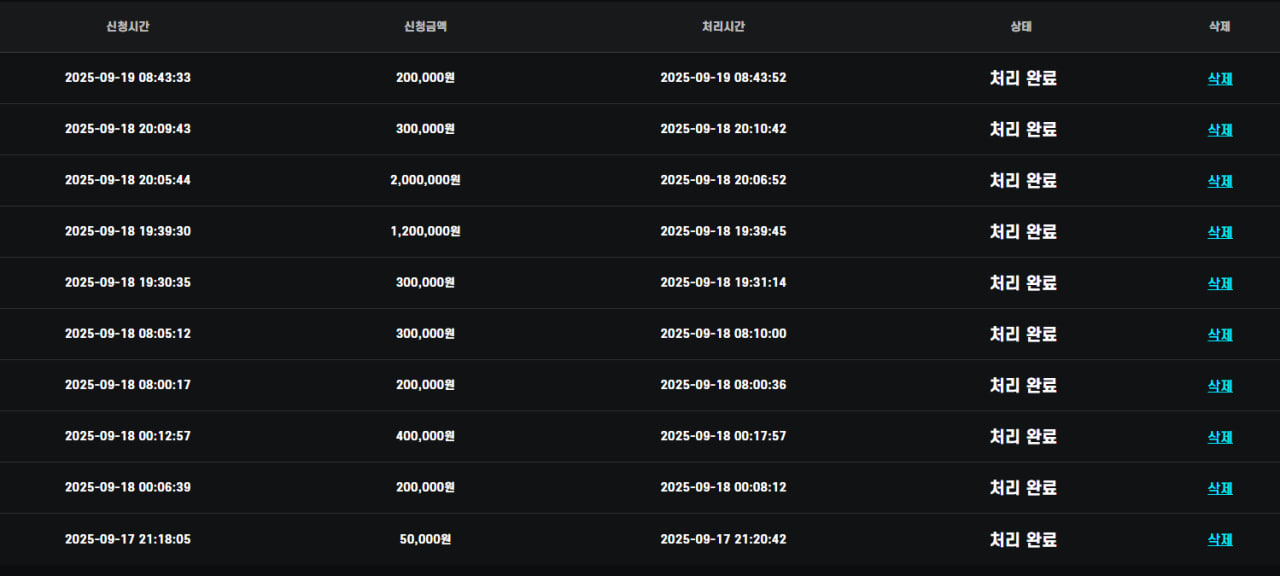This screenshot has width=1280, height=576.
Task: Click 처리 완료 status in the 1,200,000원 row
Action: tap(1023, 232)
